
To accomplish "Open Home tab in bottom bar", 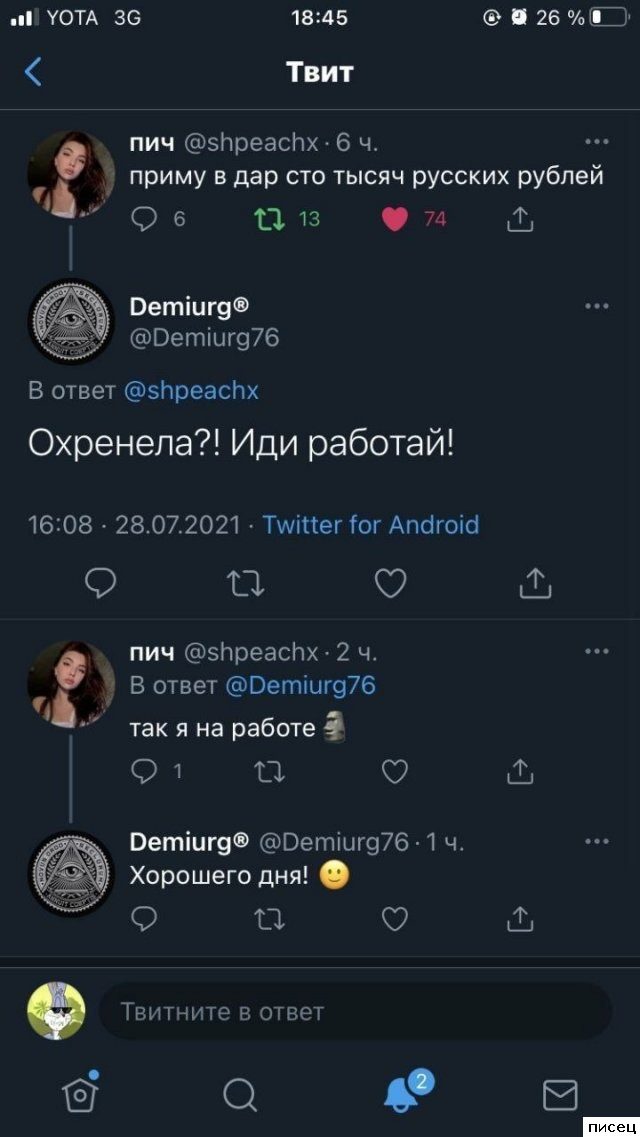I will 80,1093.
